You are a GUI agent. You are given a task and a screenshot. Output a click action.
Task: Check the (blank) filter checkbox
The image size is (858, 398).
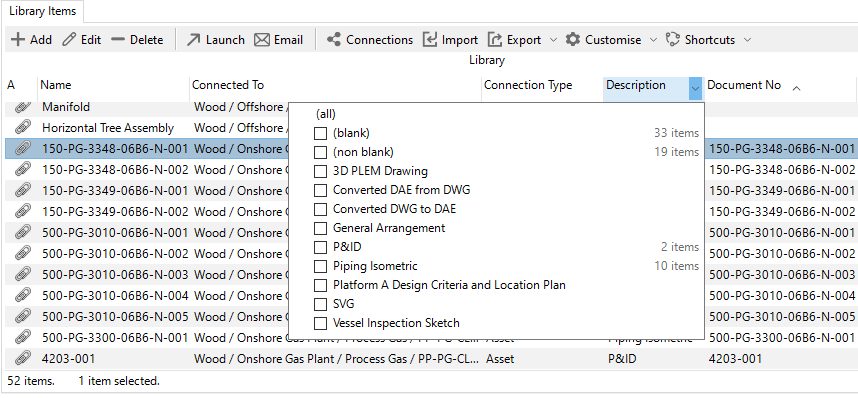coord(321,133)
